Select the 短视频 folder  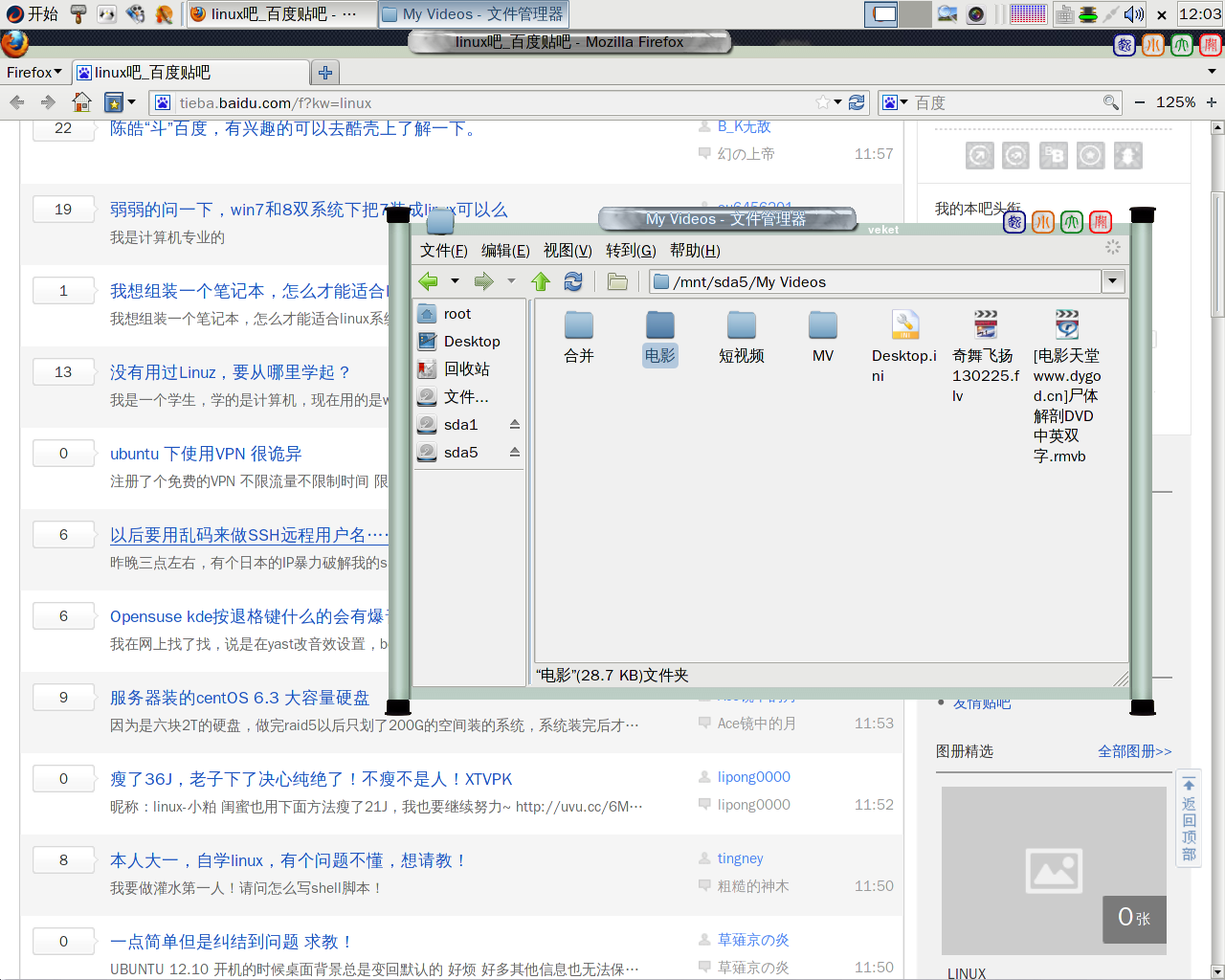(x=742, y=337)
